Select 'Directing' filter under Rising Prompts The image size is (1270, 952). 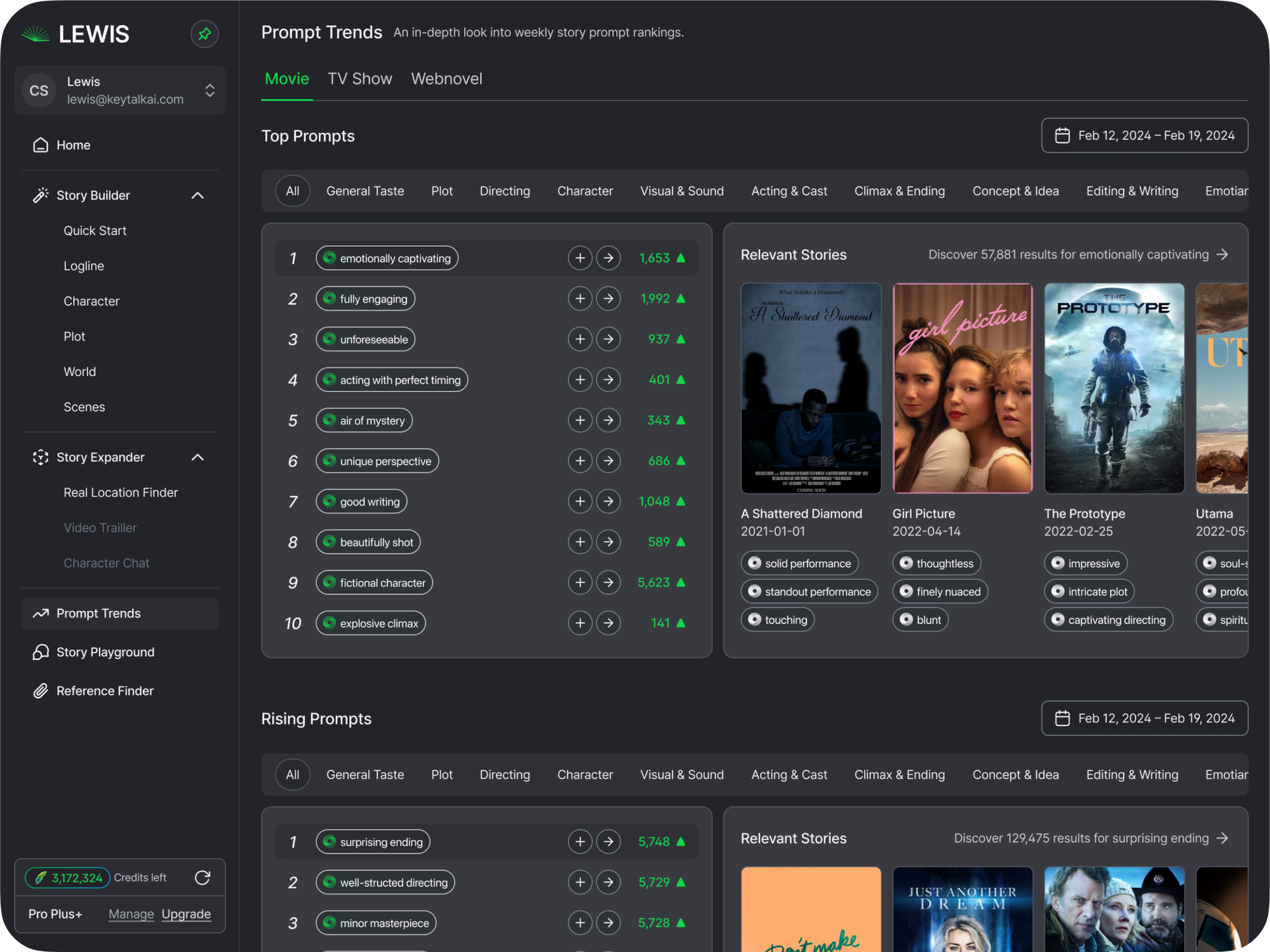504,775
